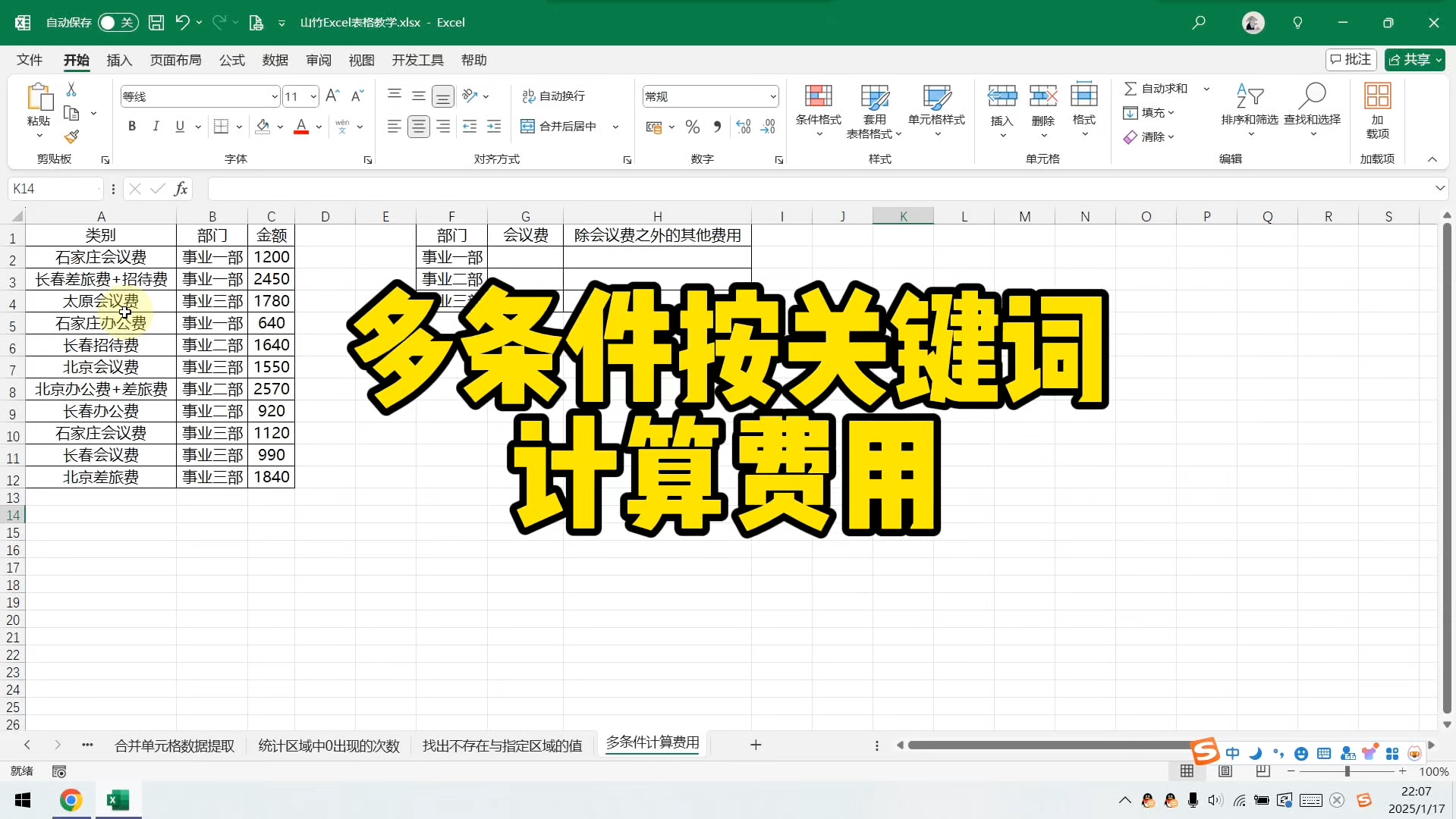
Task: Click the 百分比样式 icon
Action: point(691,127)
